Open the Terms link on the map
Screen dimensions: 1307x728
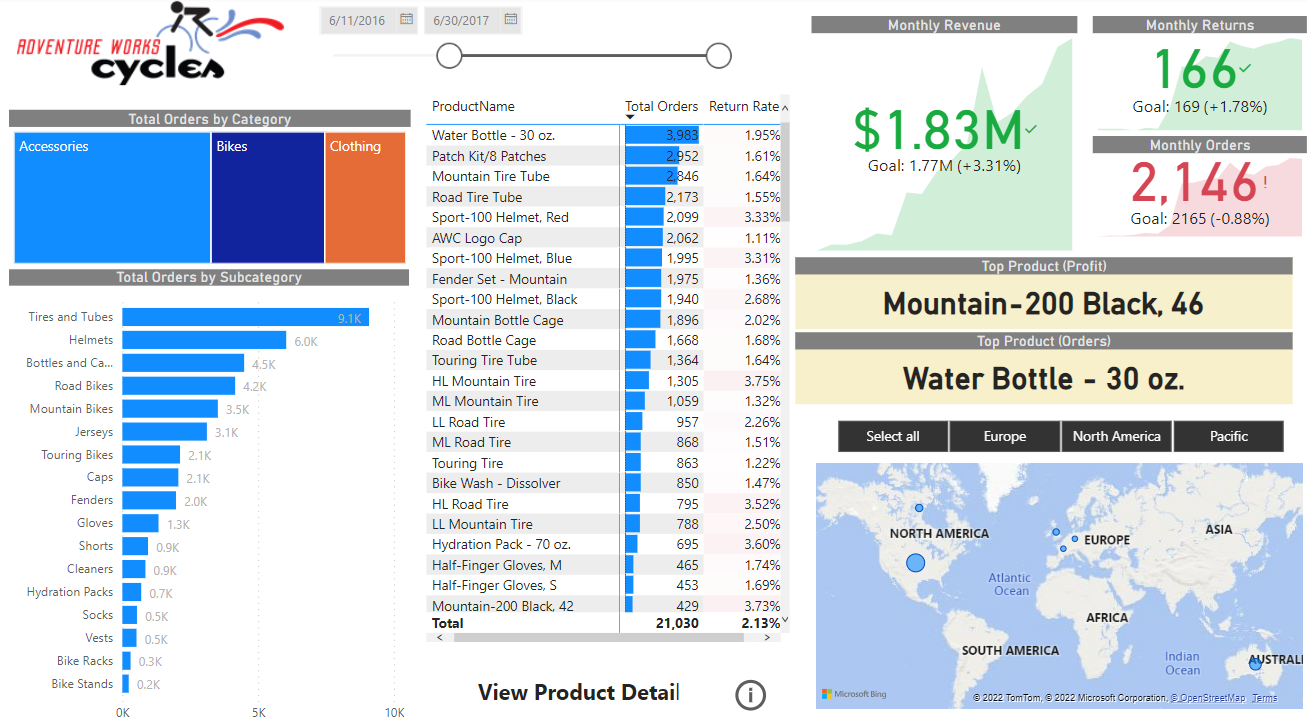[x=1264, y=698]
